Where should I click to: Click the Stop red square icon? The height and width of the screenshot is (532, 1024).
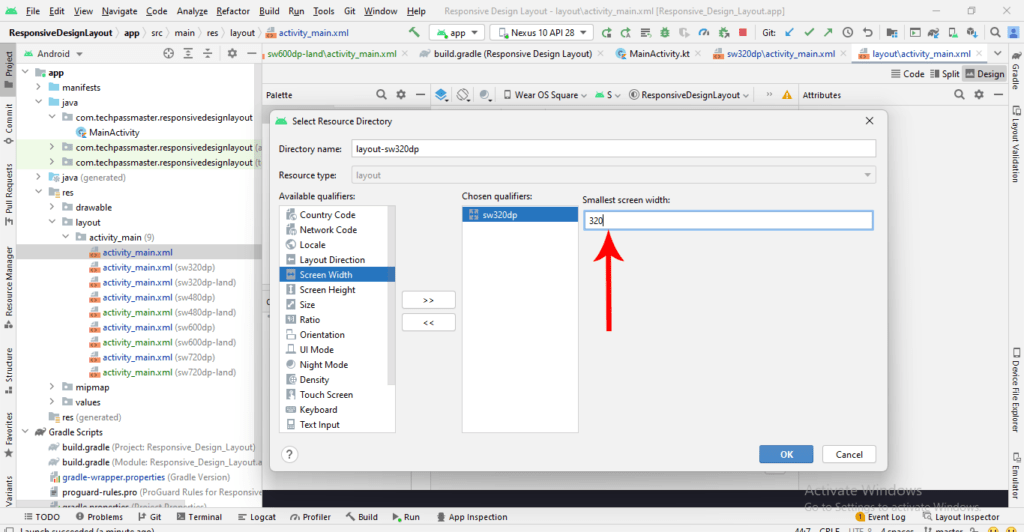click(743, 32)
